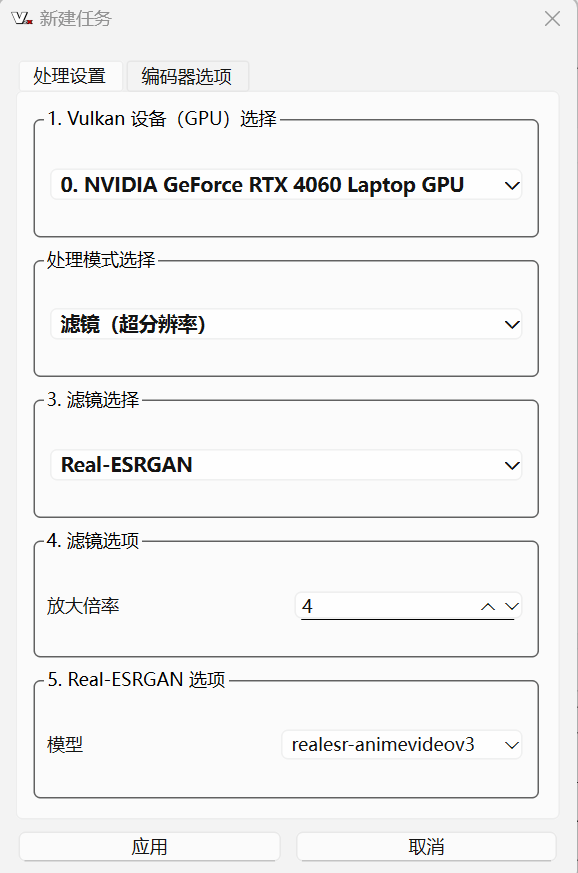Open the 滤镜（超分辨率）processing mode dropdown
Image resolution: width=578 pixels, height=873 pixels.
click(x=286, y=324)
